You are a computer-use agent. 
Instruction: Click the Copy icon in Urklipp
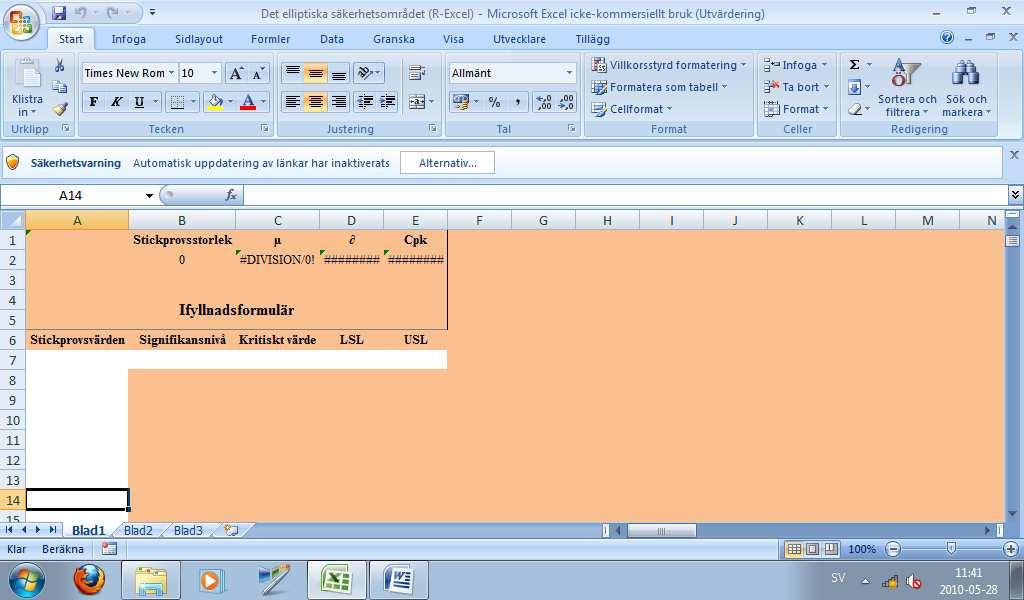click(59, 87)
